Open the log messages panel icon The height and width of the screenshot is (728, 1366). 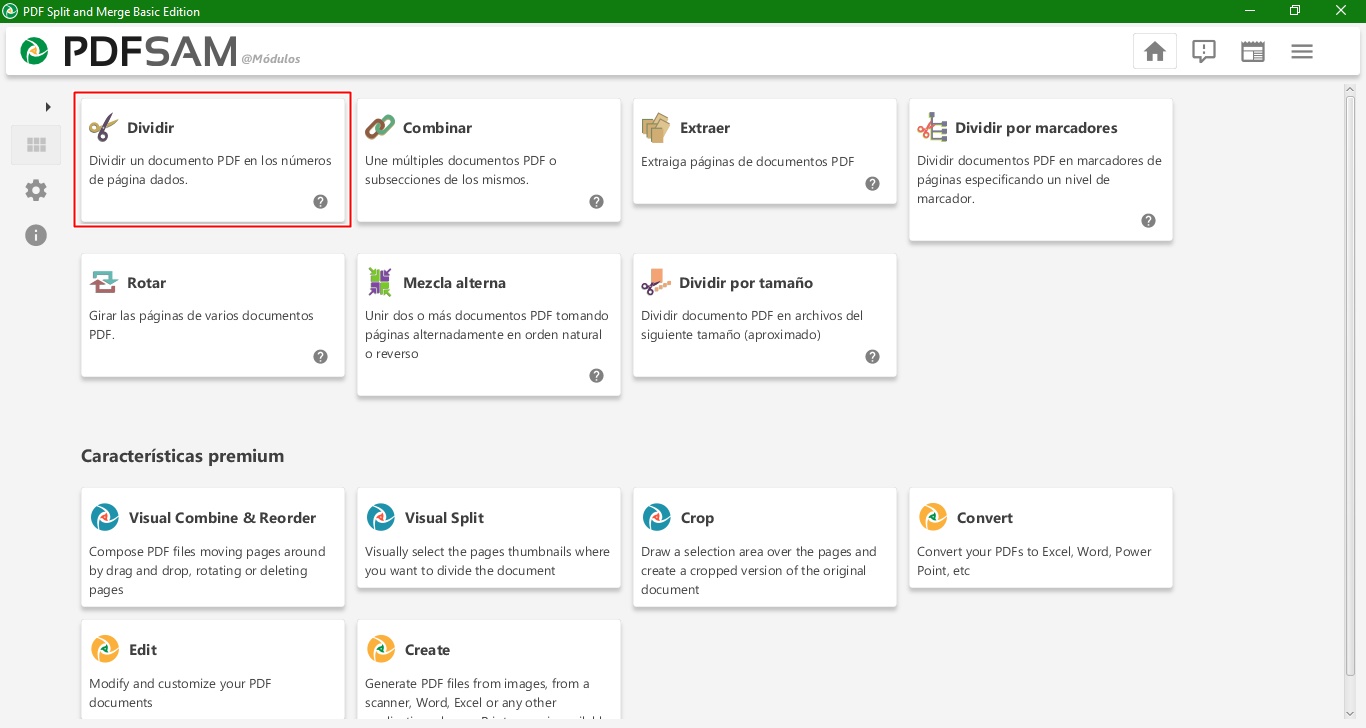(x=1204, y=51)
